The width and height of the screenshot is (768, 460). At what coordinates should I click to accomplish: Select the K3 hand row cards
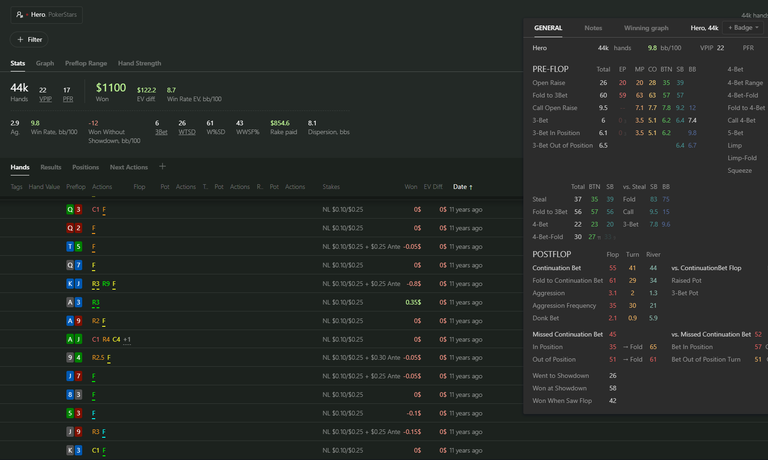74,450
